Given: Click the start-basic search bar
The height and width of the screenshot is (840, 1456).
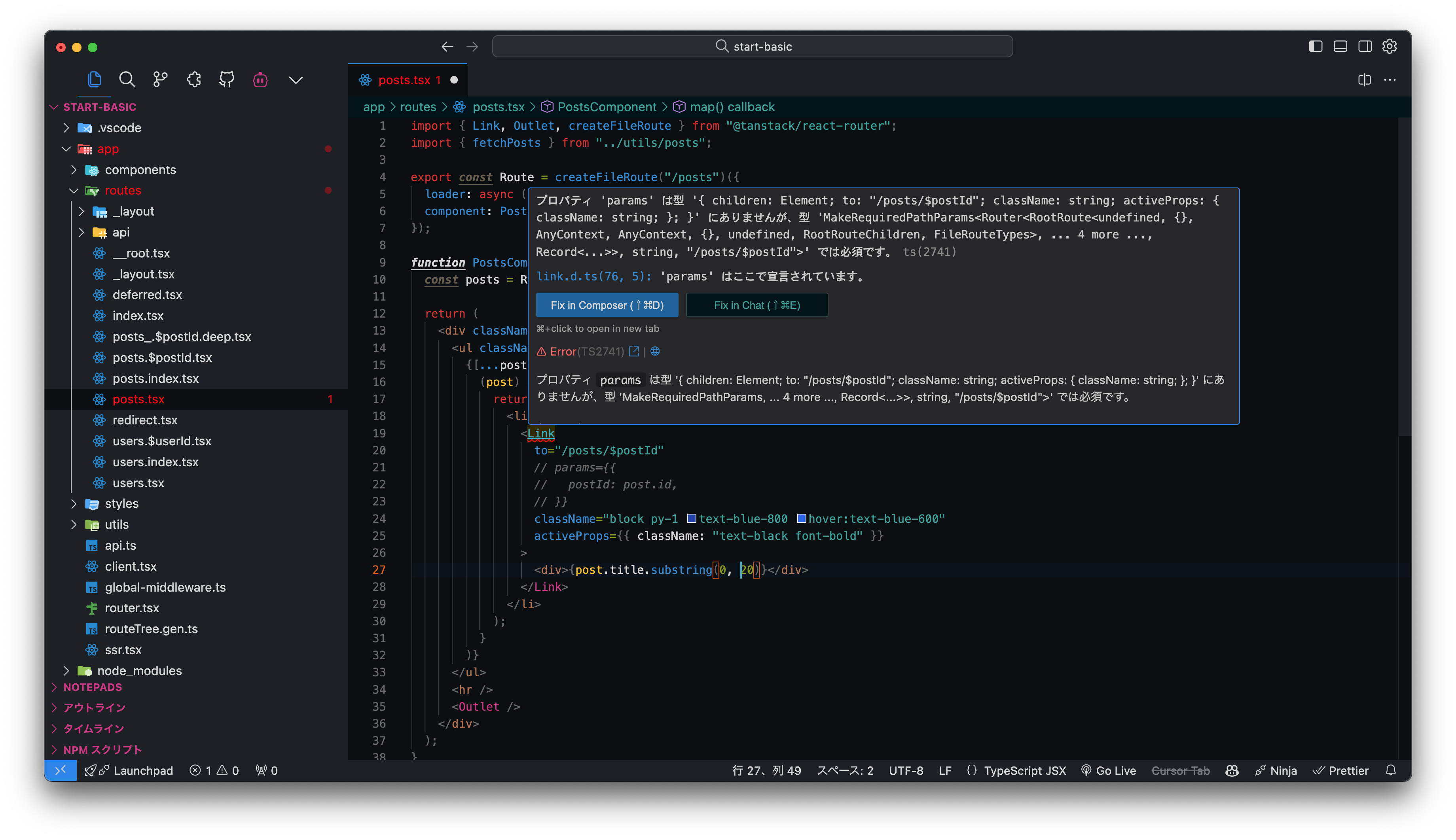Looking at the screenshot, I should tap(752, 46).
